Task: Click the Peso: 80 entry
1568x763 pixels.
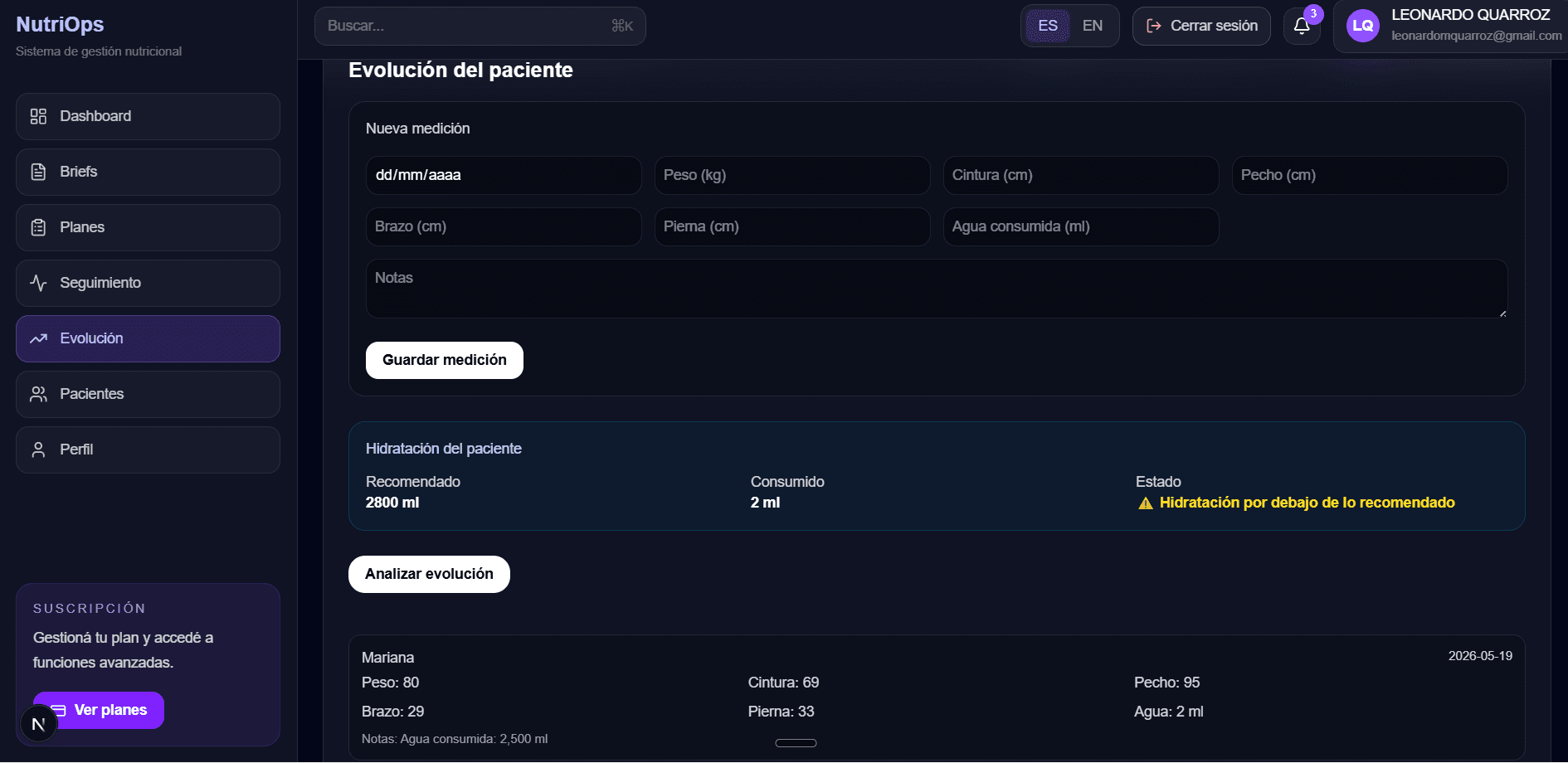Action: point(390,683)
